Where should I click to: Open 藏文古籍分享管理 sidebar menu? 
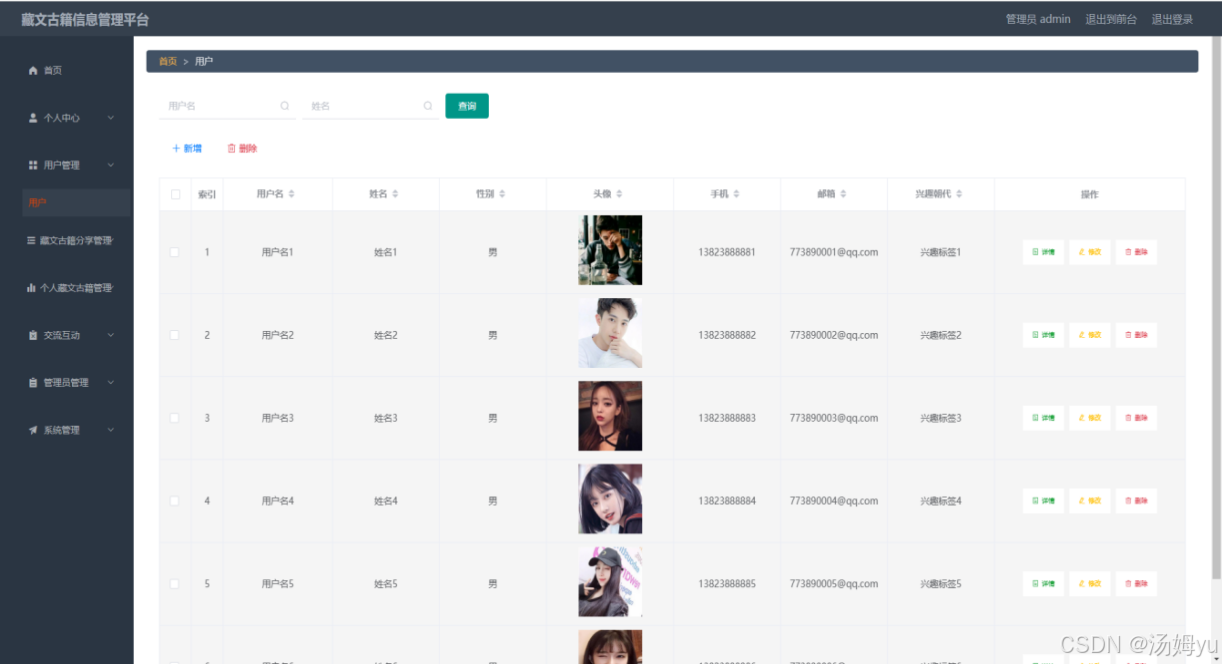pos(77,240)
